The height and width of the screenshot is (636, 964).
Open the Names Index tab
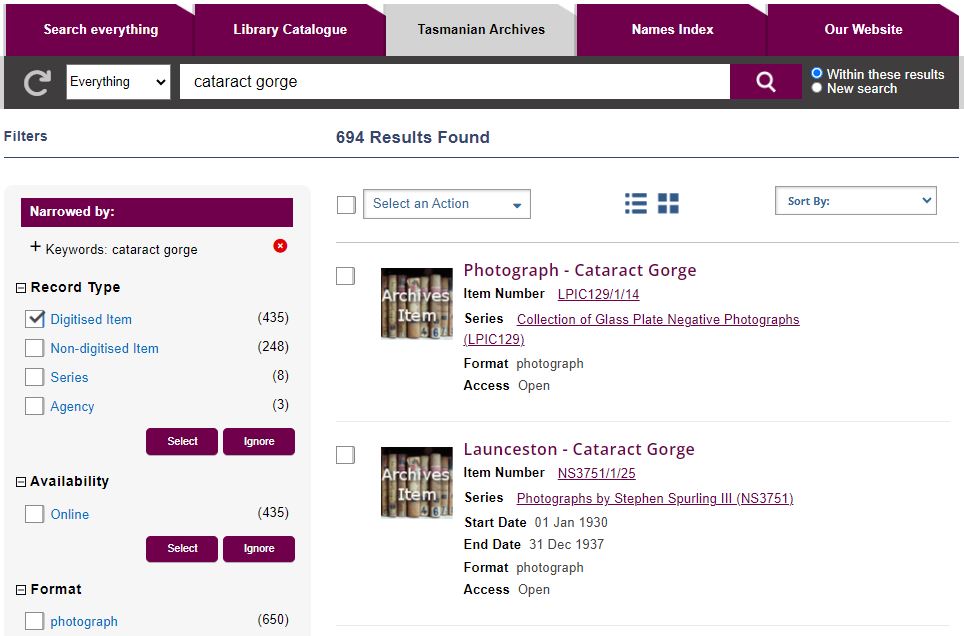(672, 29)
